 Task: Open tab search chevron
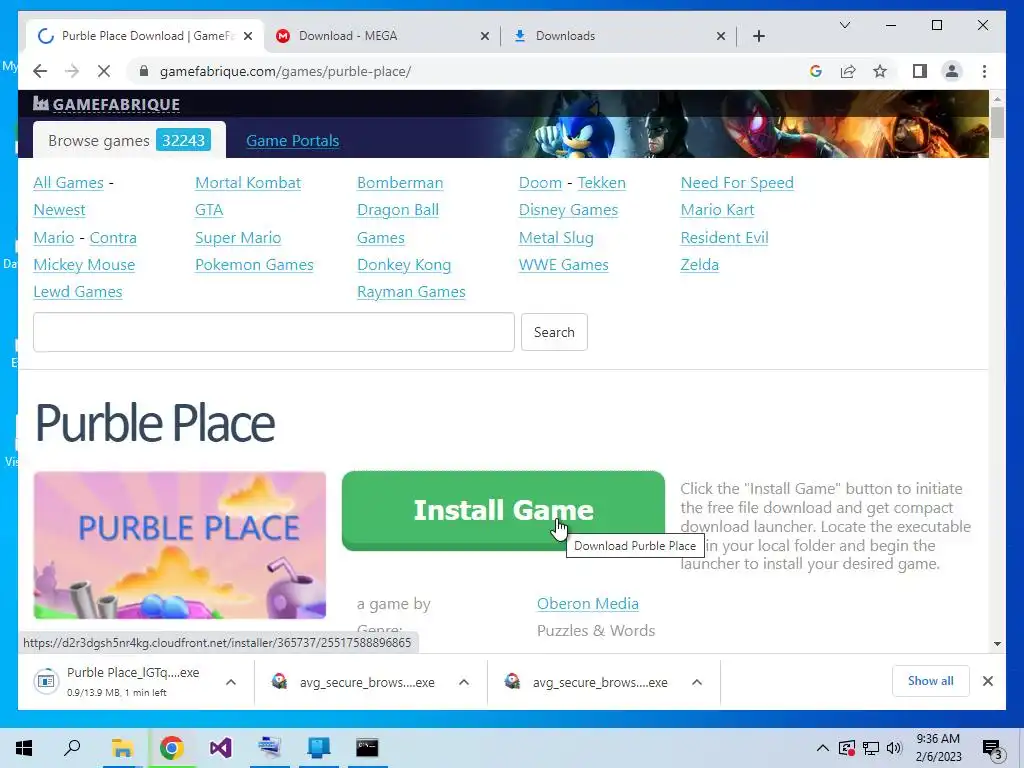pos(844,25)
